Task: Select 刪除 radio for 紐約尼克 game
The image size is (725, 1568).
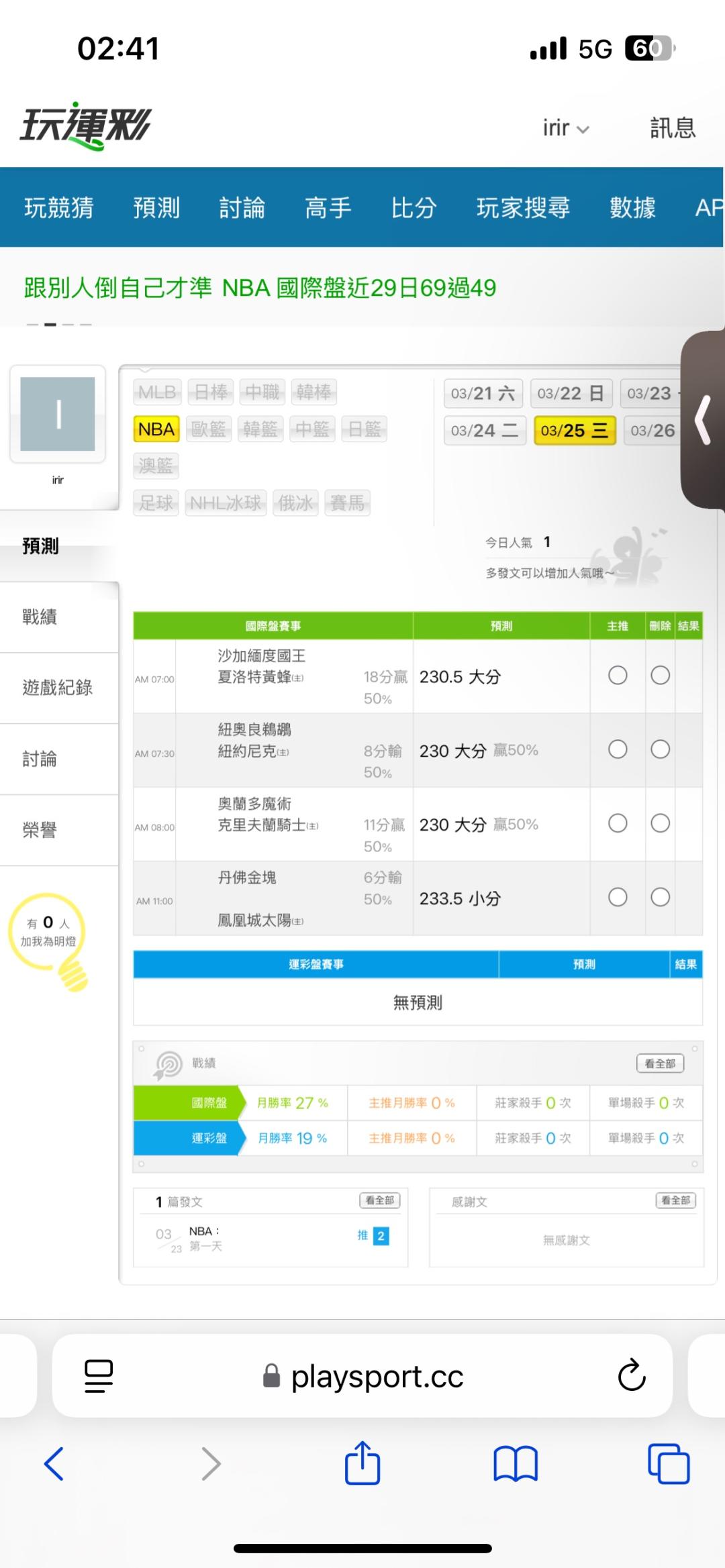Action: click(x=661, y=749)
